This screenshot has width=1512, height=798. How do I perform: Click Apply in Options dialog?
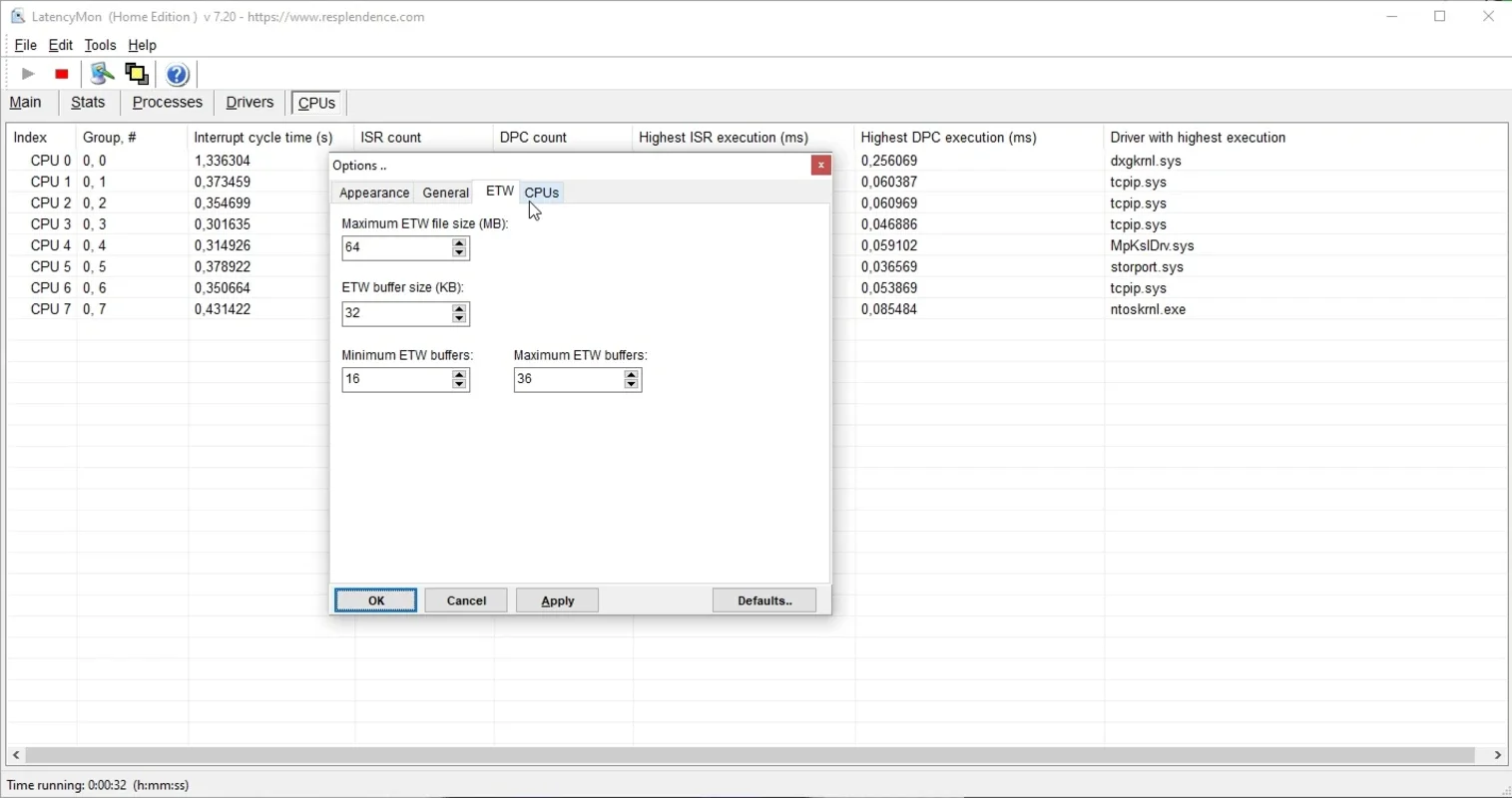click(557, 600)
